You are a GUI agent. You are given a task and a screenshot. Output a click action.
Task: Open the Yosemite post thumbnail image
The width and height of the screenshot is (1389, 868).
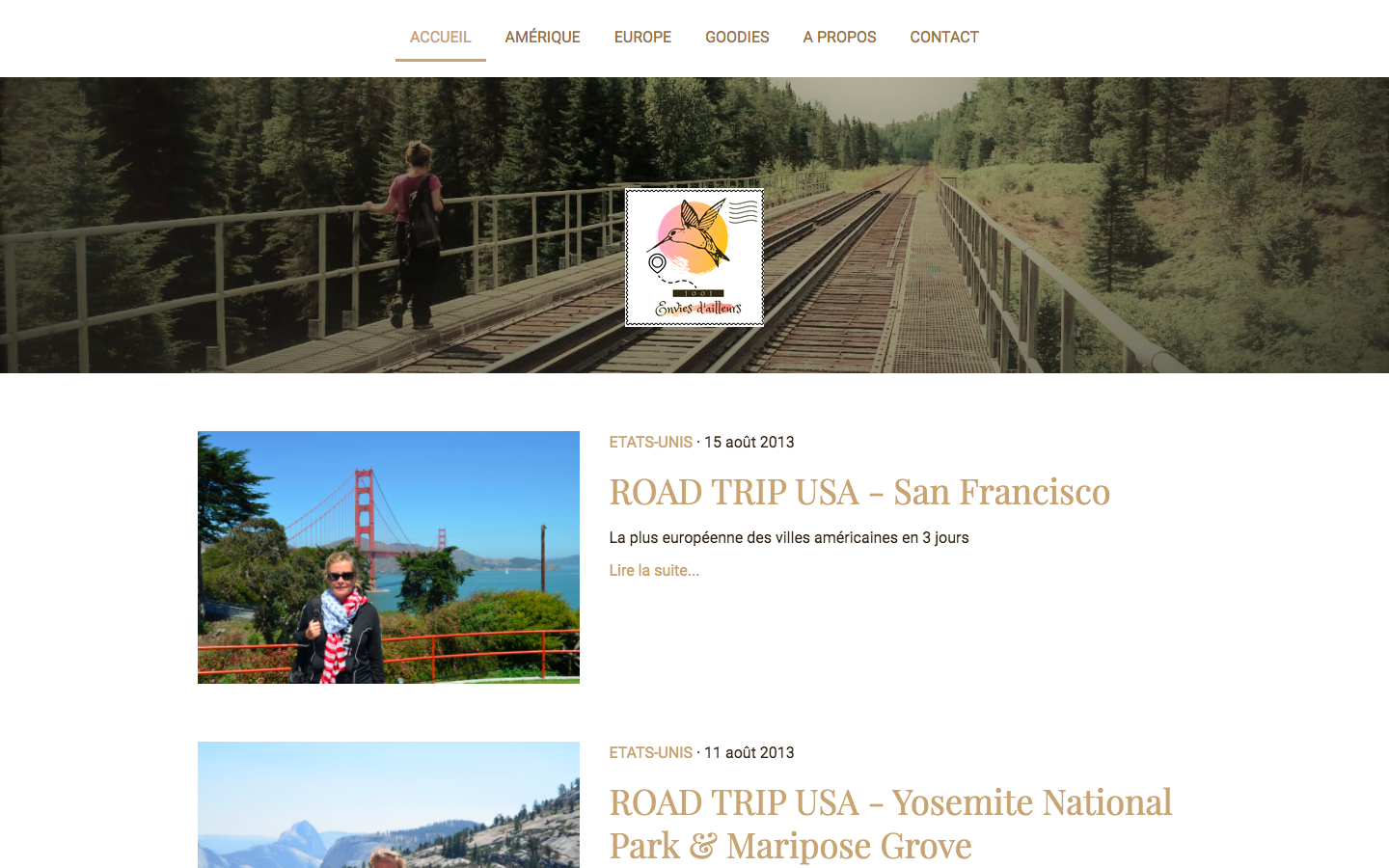[389, 804]
